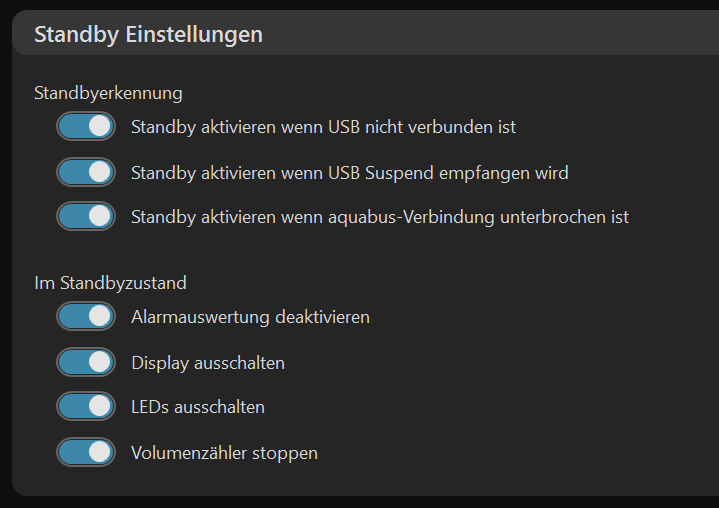Screen dimensions: 719x508
Task: Click the label 'Standby aktivieren wenn USB nicht verbunden ist'
Action: pyautogui.click(x=323, y=127)
